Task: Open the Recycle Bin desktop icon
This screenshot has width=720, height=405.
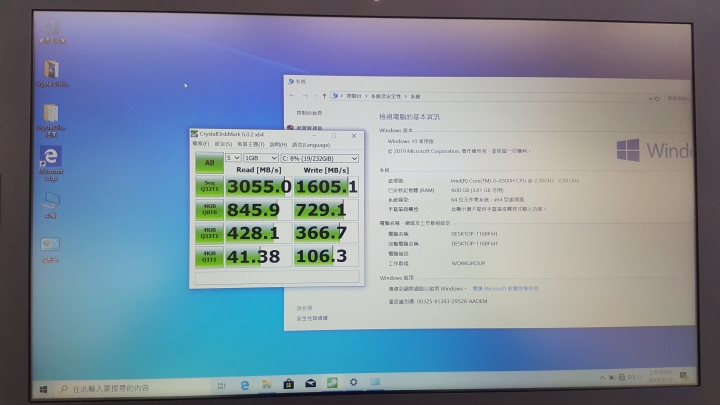Action: [x=52, y=32]
